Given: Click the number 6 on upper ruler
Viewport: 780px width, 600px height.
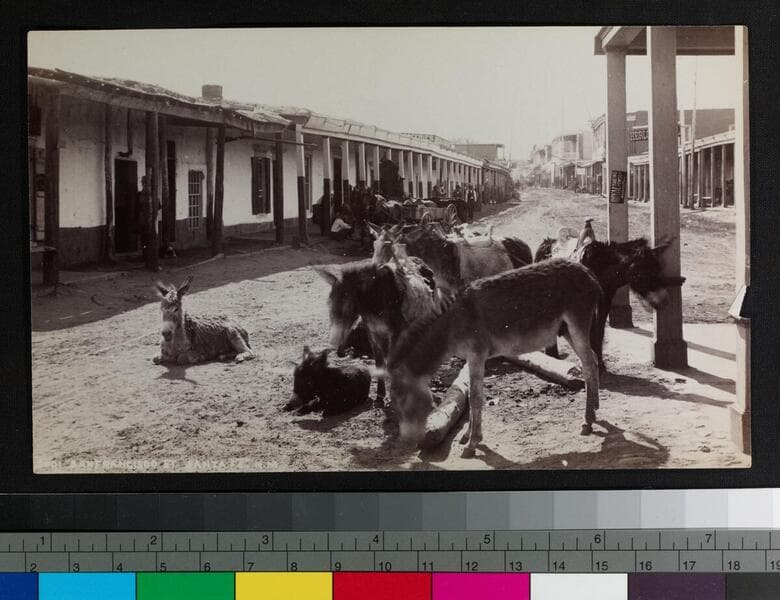Looking at the screenshot, I should [597, 541].
